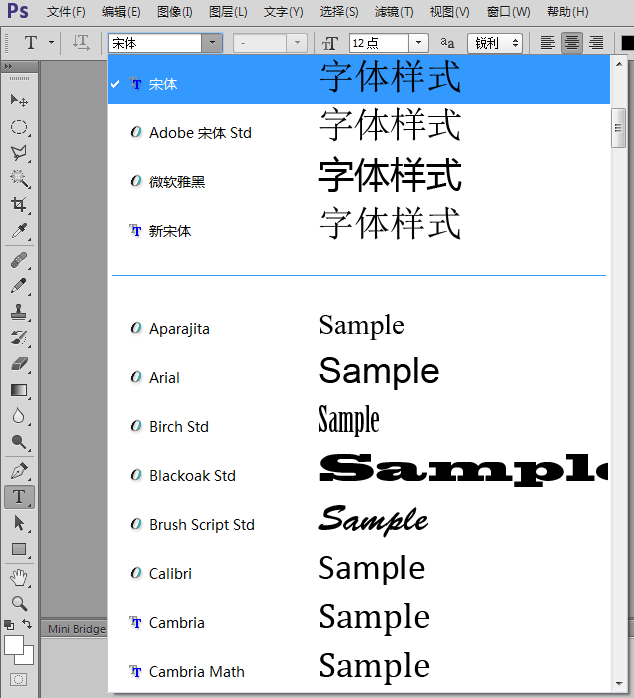Image resolution: width=634 pixels, height=698 pixels.
Task: Open the Type tool preset picker
Action: (x=52, y=43)
